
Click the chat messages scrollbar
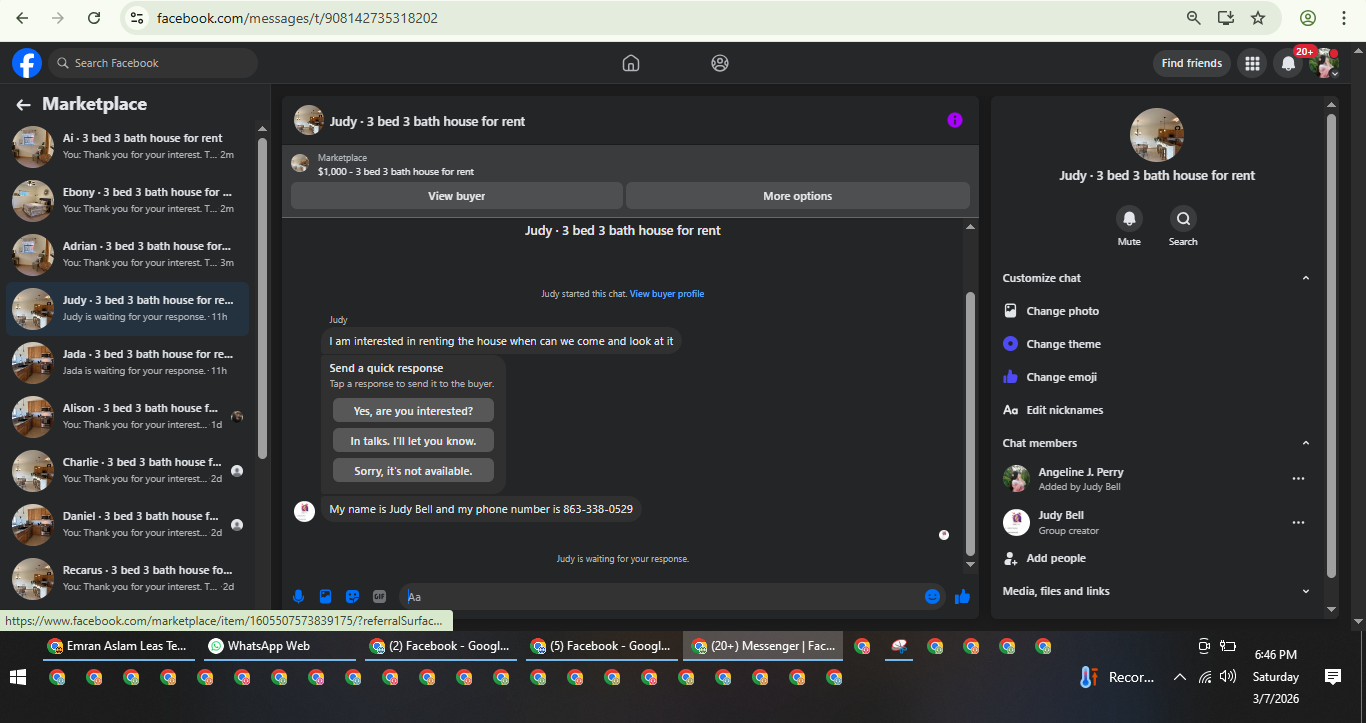[969, 422]
